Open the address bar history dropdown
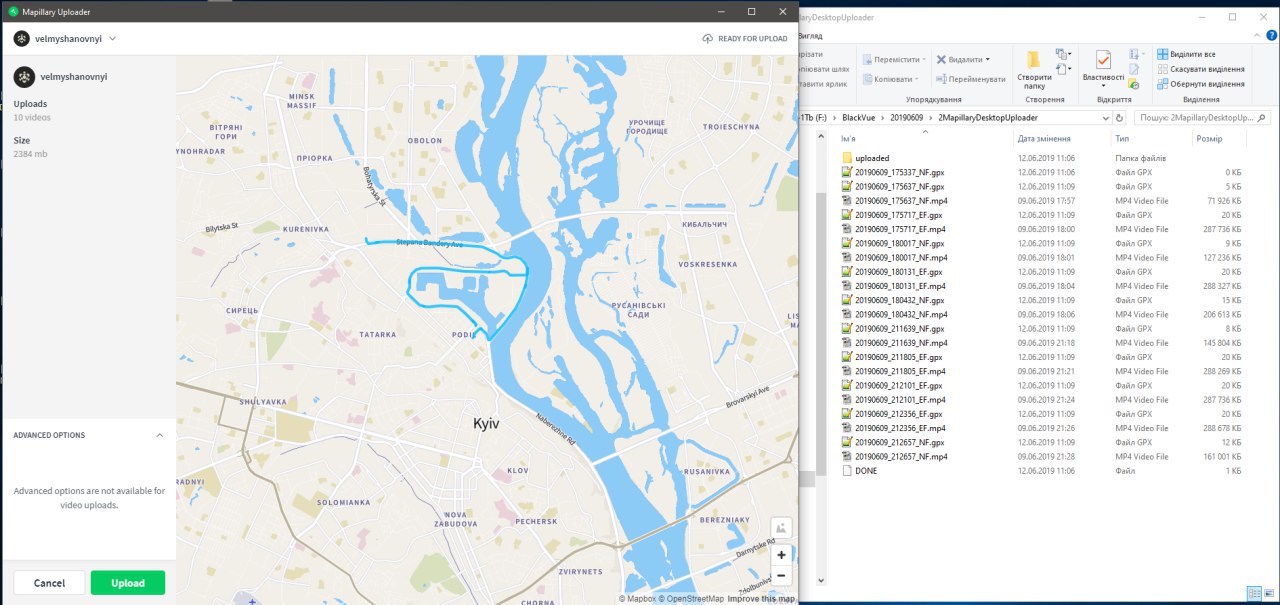The height and width of the screenshot is (605, 1280). pos(1107,117)
